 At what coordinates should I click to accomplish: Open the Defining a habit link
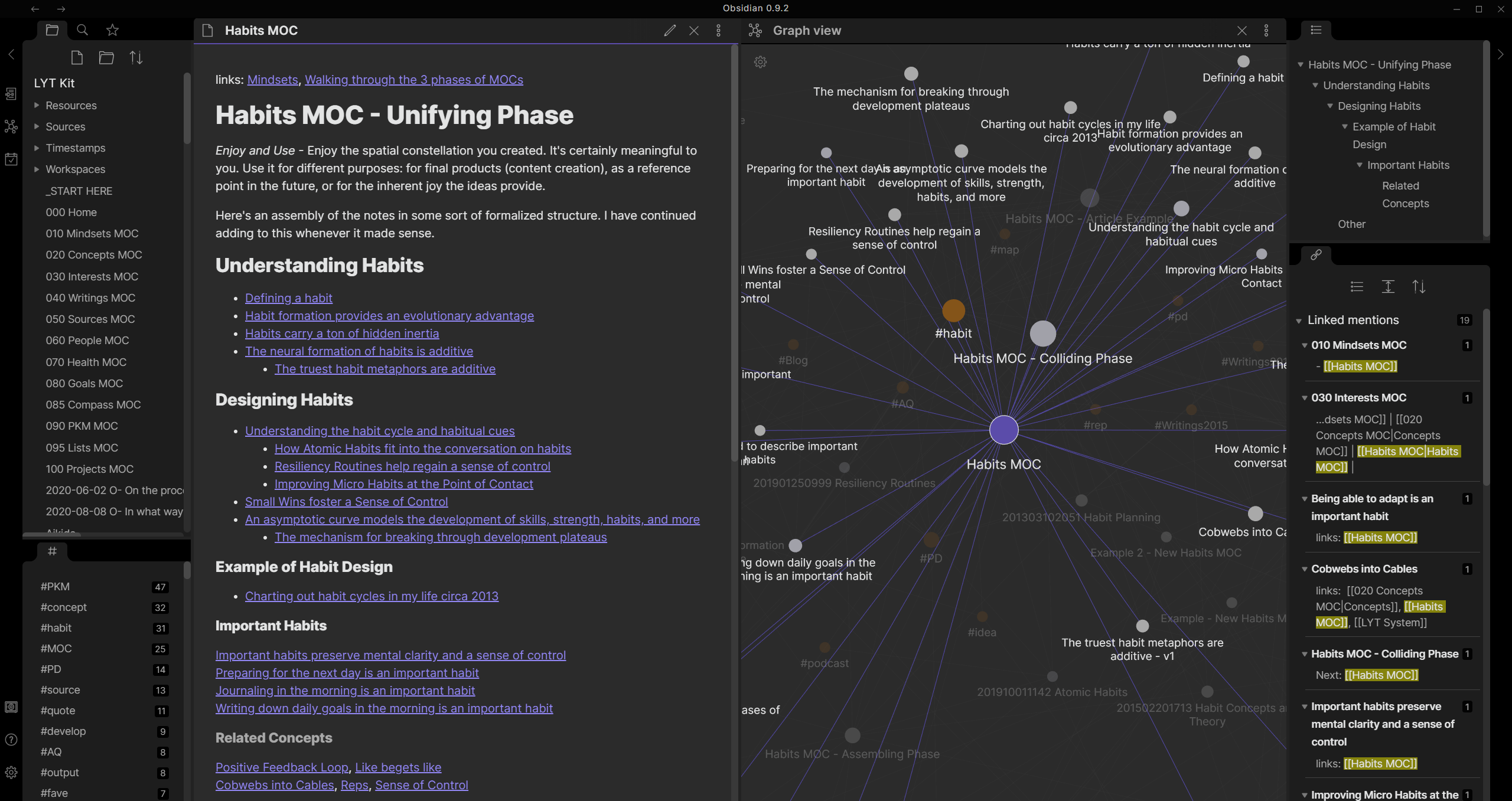[x=288, y=298]
